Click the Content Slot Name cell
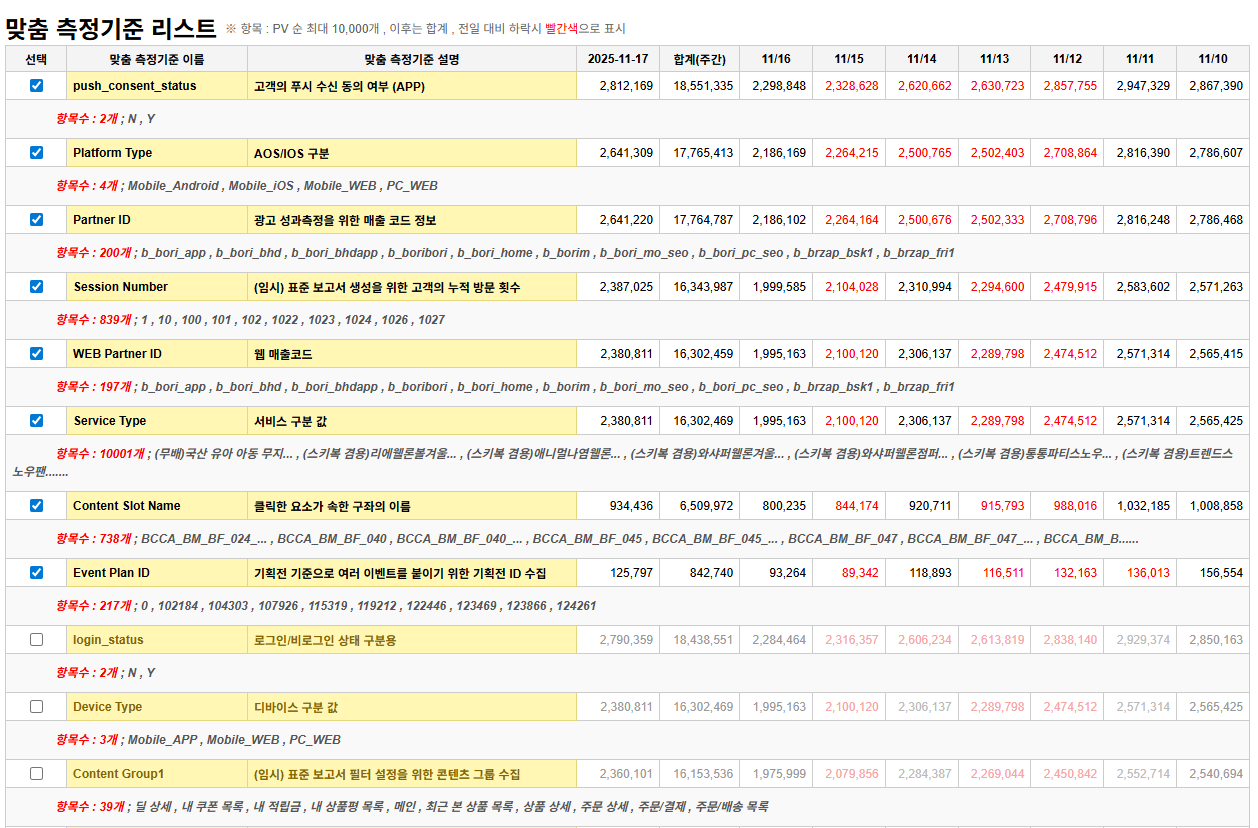Viewport: 1258px width, 828px height. tap(157, 506)
